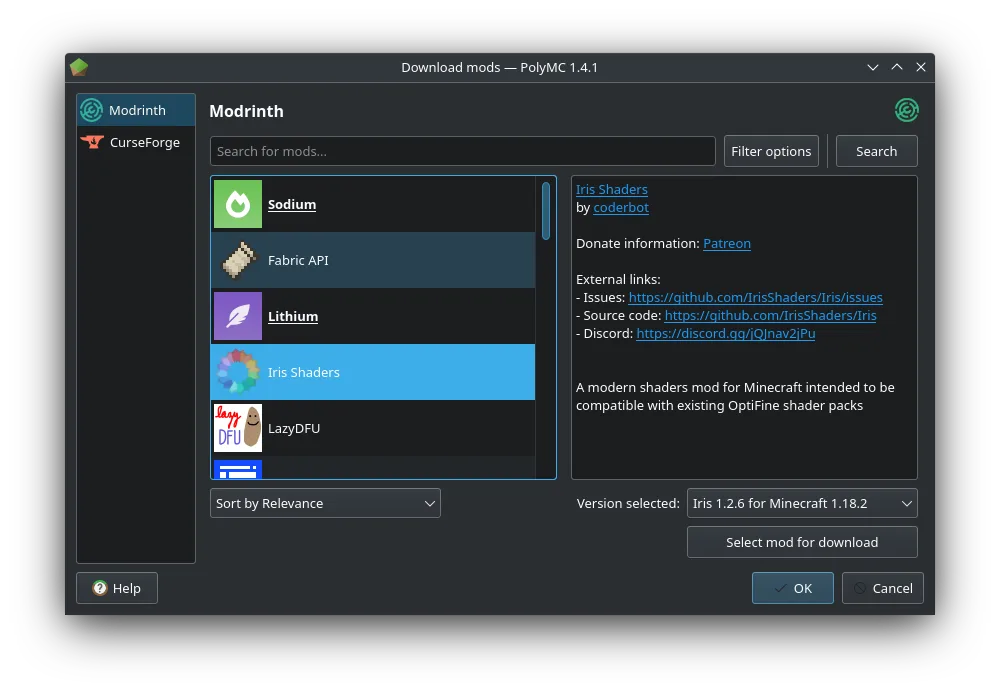This screenshot has height=692, width=1000.
Task: Click the Sodium mod icon
Action: pyautogui.click(x=238, y=204)
